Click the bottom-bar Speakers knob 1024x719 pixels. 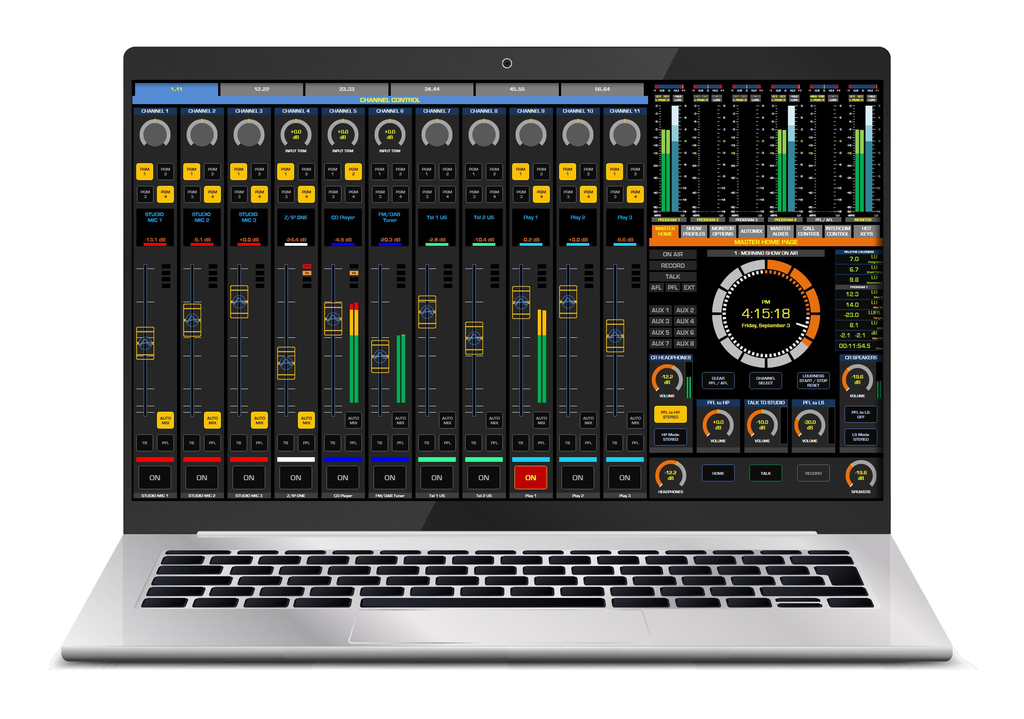[861, 475]
